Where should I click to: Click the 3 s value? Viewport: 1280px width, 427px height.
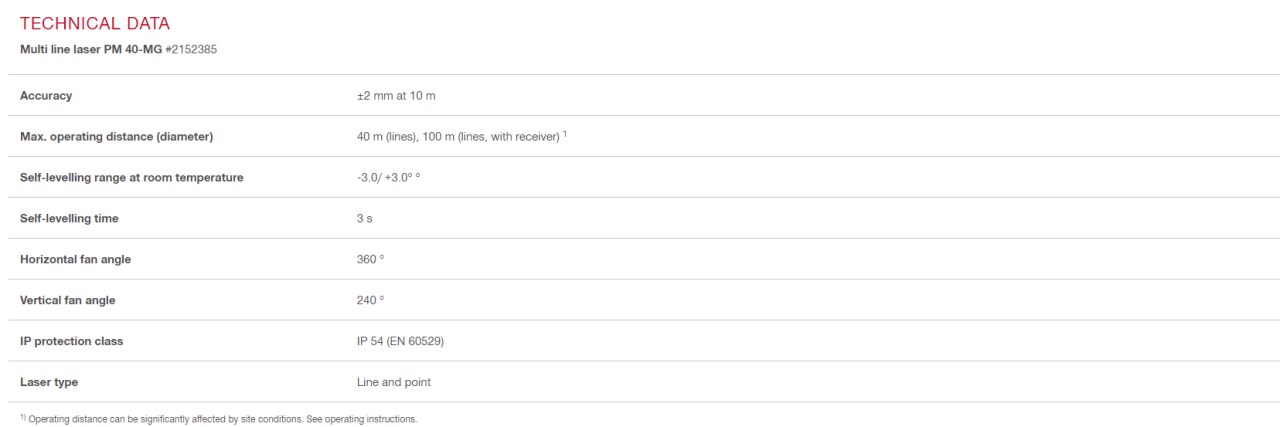(349, 218)
